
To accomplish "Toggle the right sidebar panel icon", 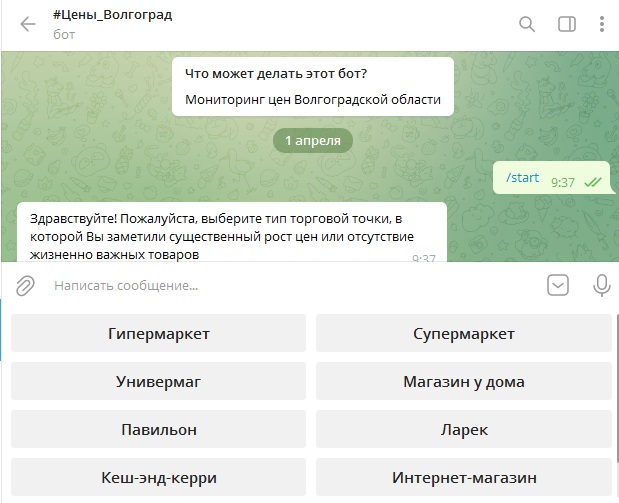I will pyautogui.click(x=566, y=24).
